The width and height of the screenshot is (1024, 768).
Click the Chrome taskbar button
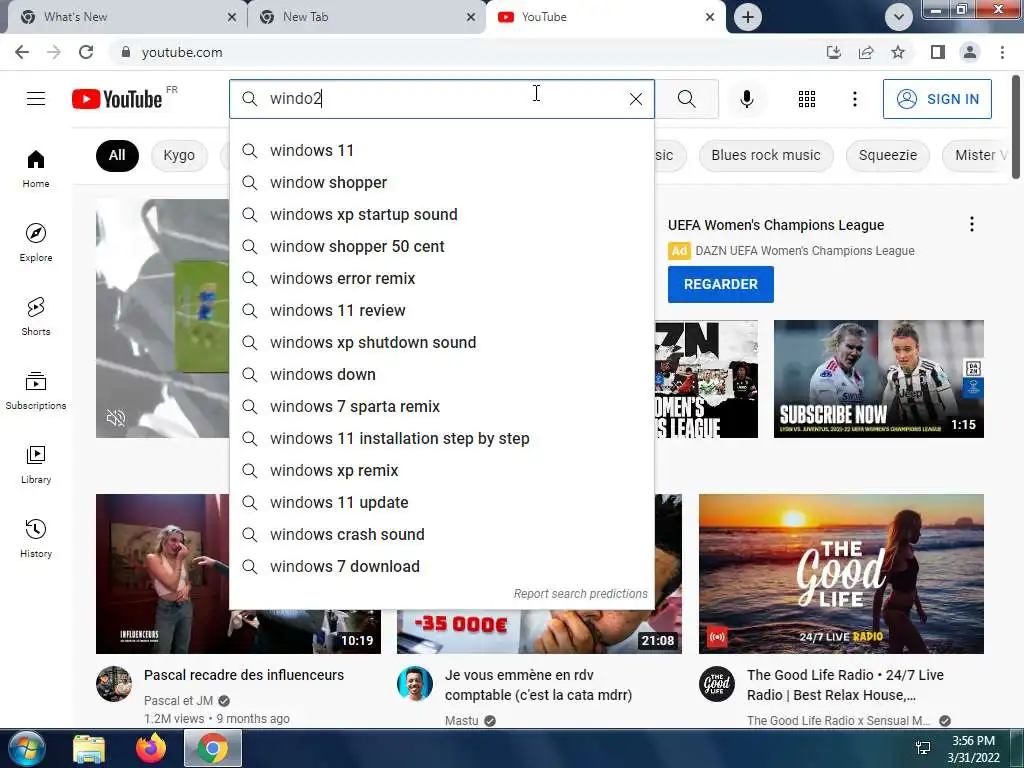click(213, 748)
